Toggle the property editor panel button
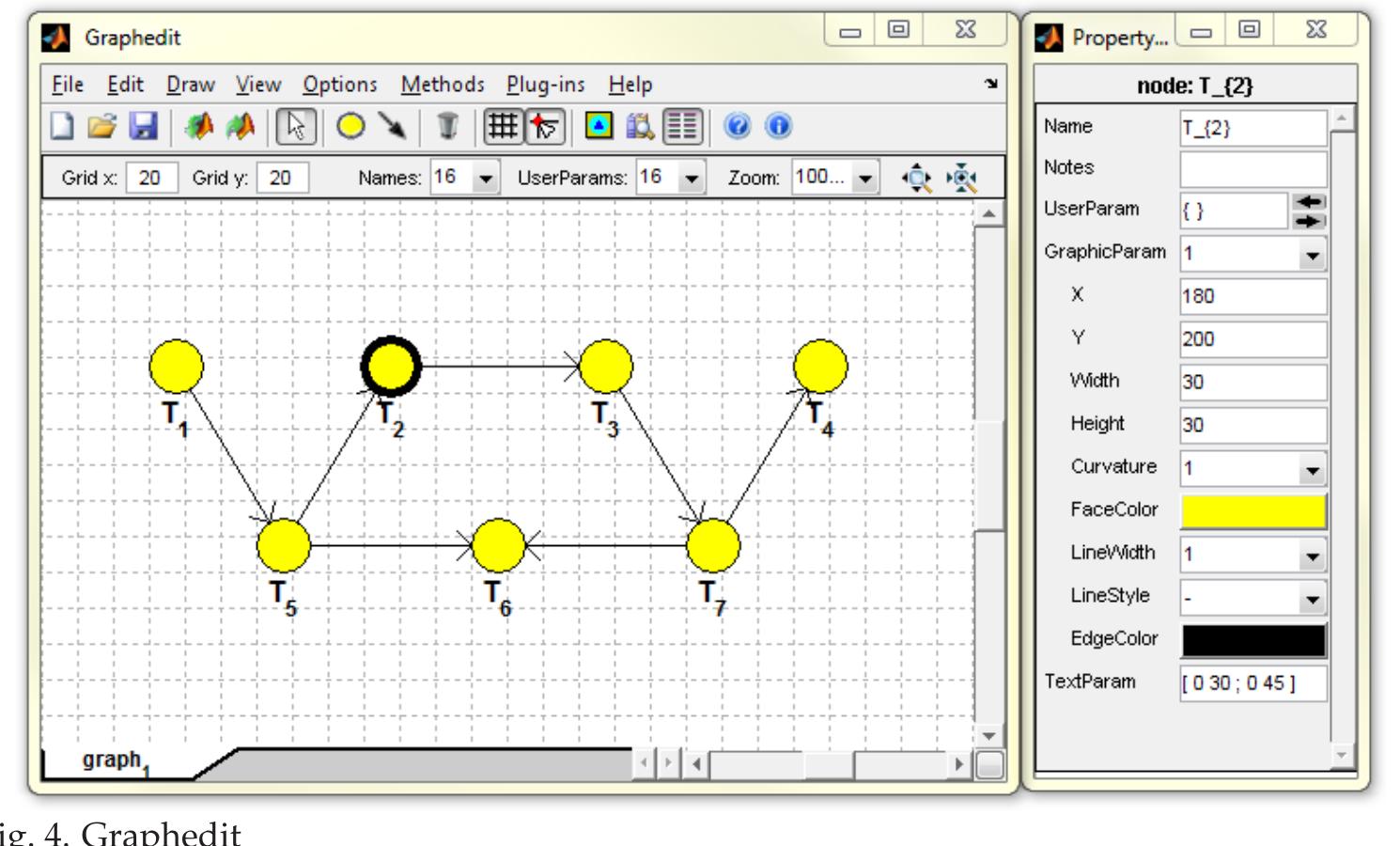The width and height of the screenshot is (1400, 846). tap(683, 126)
